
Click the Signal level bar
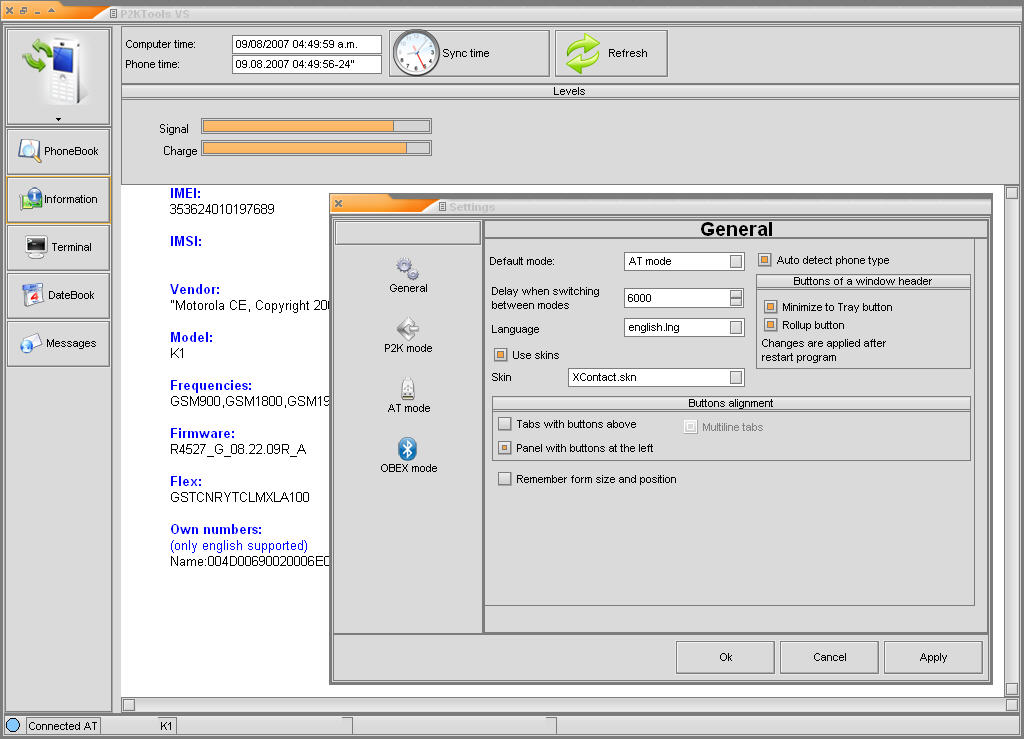point(316,126)
